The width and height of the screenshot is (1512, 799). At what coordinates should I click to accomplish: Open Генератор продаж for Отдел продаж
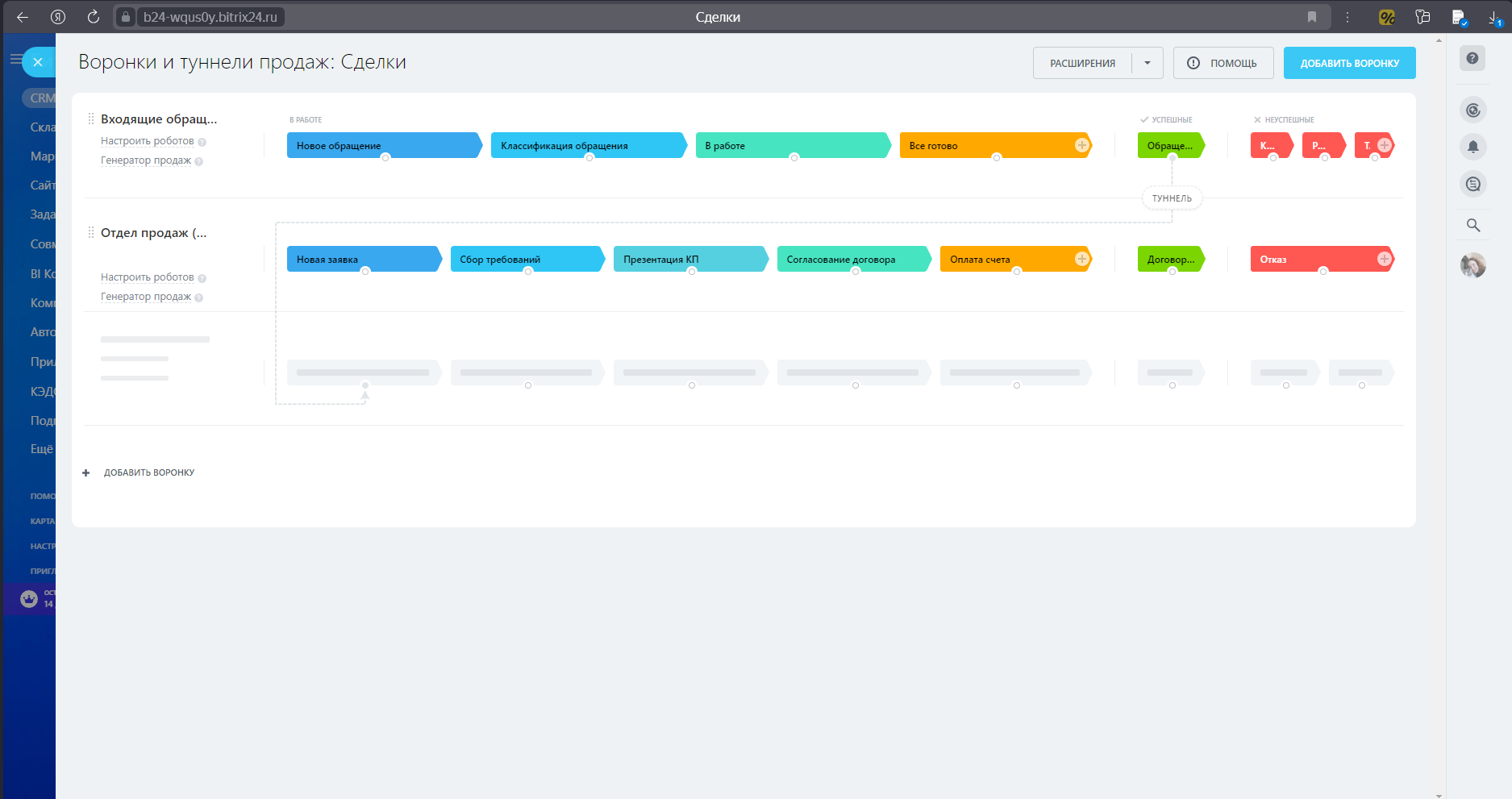tap(146, 297)
